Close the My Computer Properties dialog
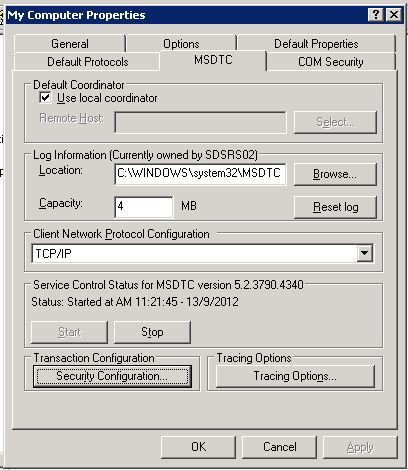The image size is (408, 471). [394, 15]
